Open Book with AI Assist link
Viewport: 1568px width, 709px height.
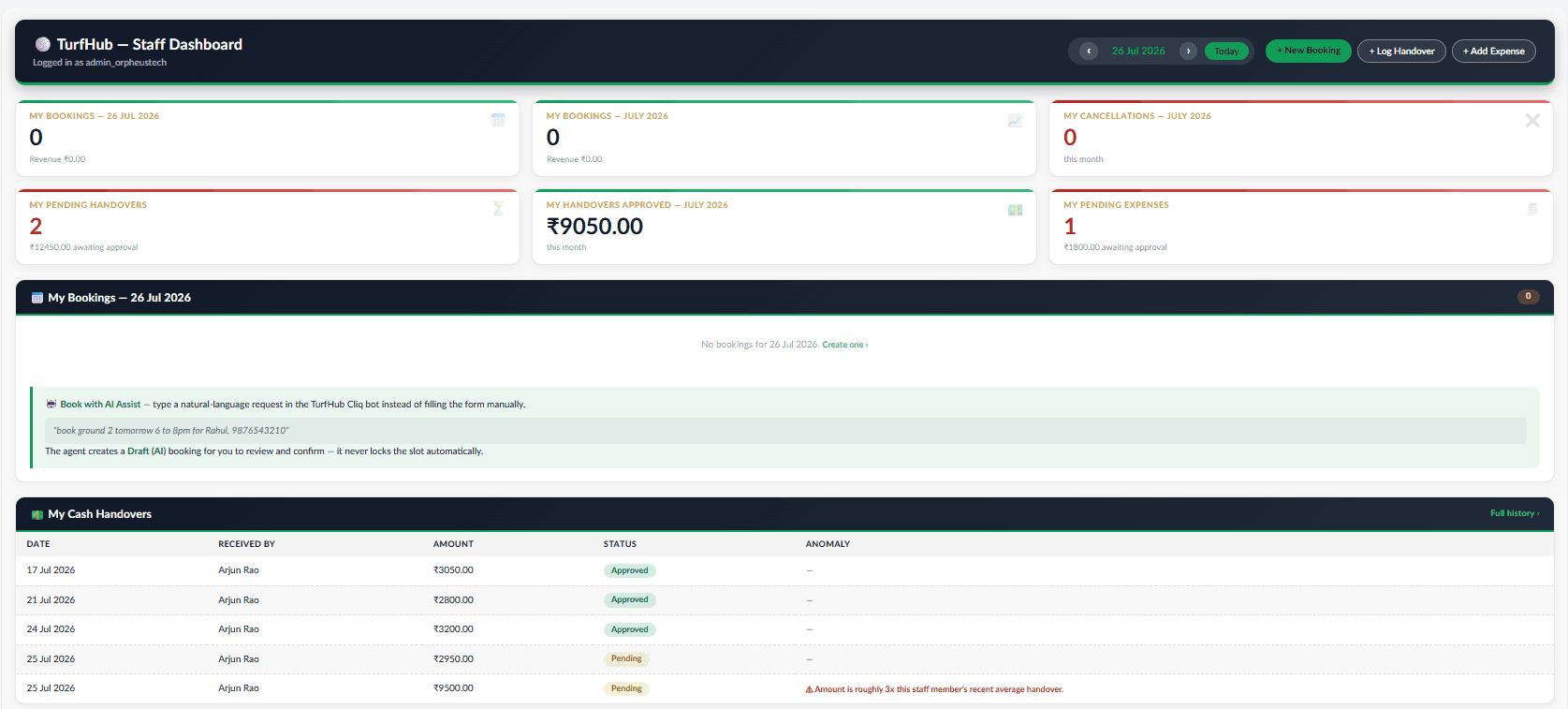[100, 405]
